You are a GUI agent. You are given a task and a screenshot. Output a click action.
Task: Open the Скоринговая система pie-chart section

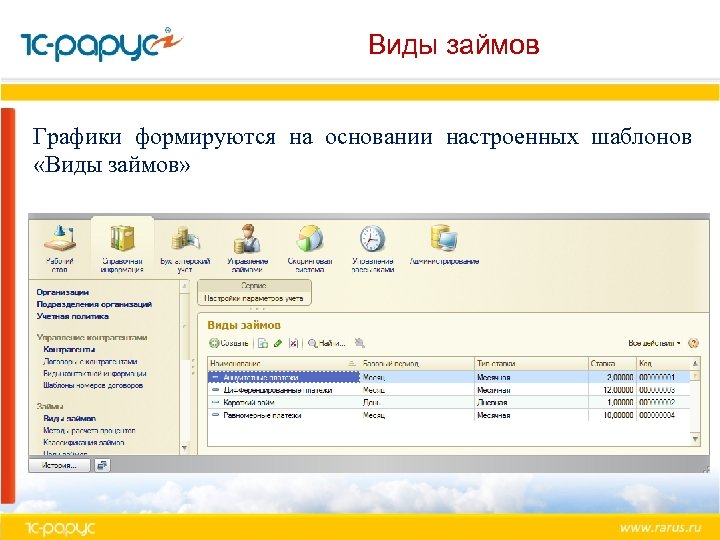tap(310, 248)
